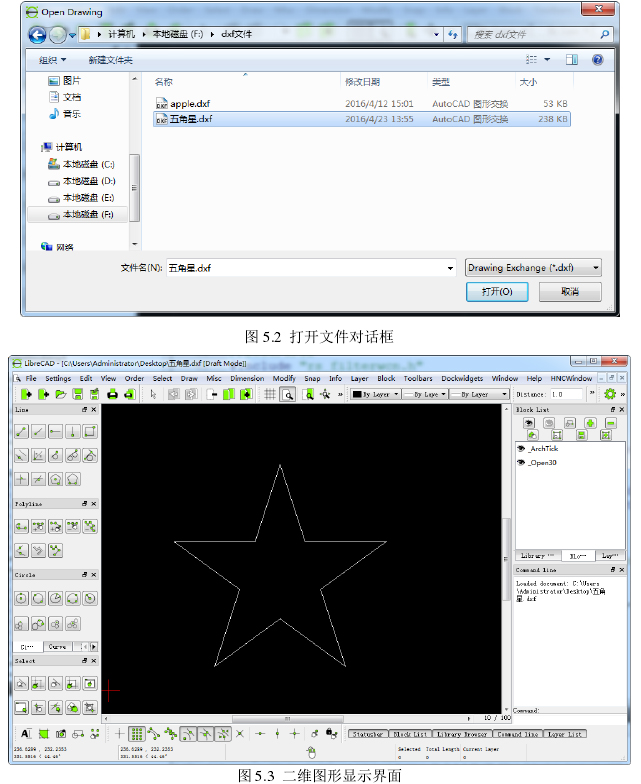Screen dimensions: 641x784
Task: Click the 取消 cancel button
Action: click(x=569, y=291)
